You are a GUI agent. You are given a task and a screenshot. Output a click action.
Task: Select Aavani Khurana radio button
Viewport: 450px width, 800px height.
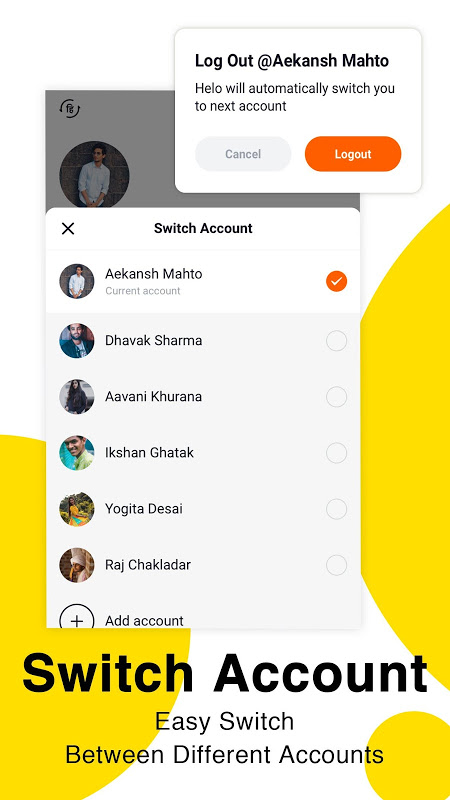336,397
